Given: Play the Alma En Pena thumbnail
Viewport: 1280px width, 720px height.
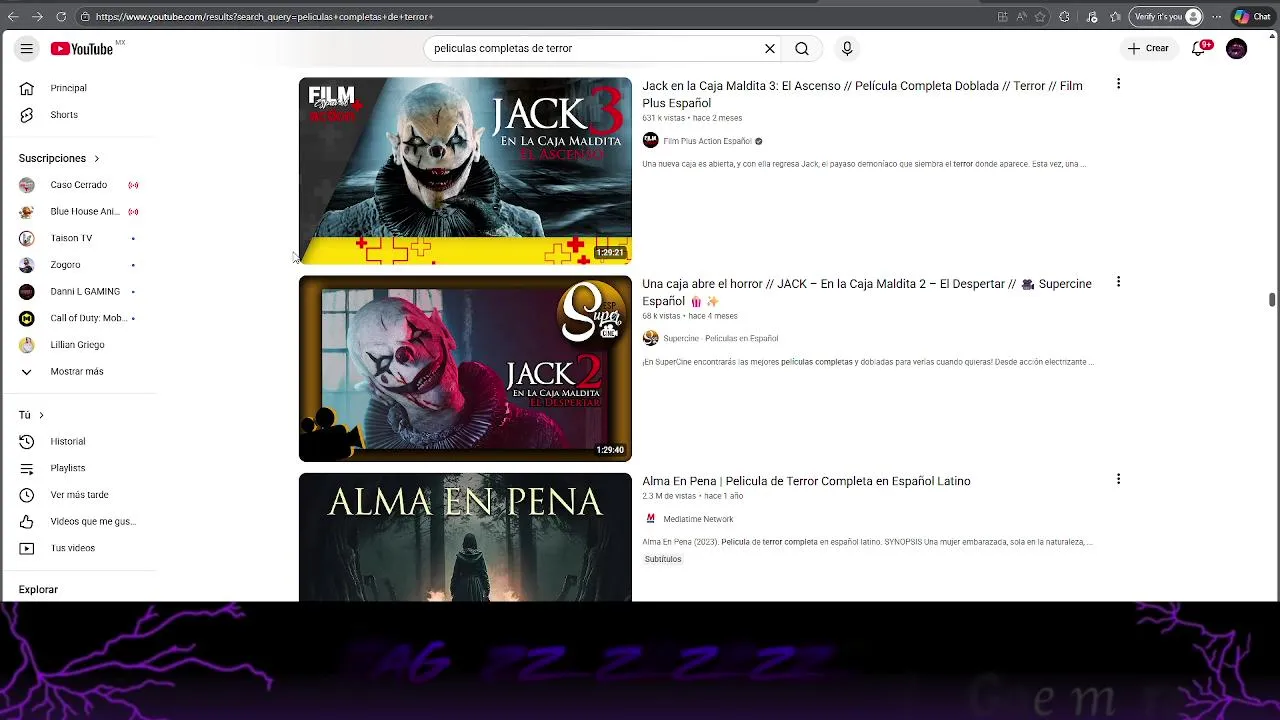Looking at the screenshot, I should [x=465, y=537].
